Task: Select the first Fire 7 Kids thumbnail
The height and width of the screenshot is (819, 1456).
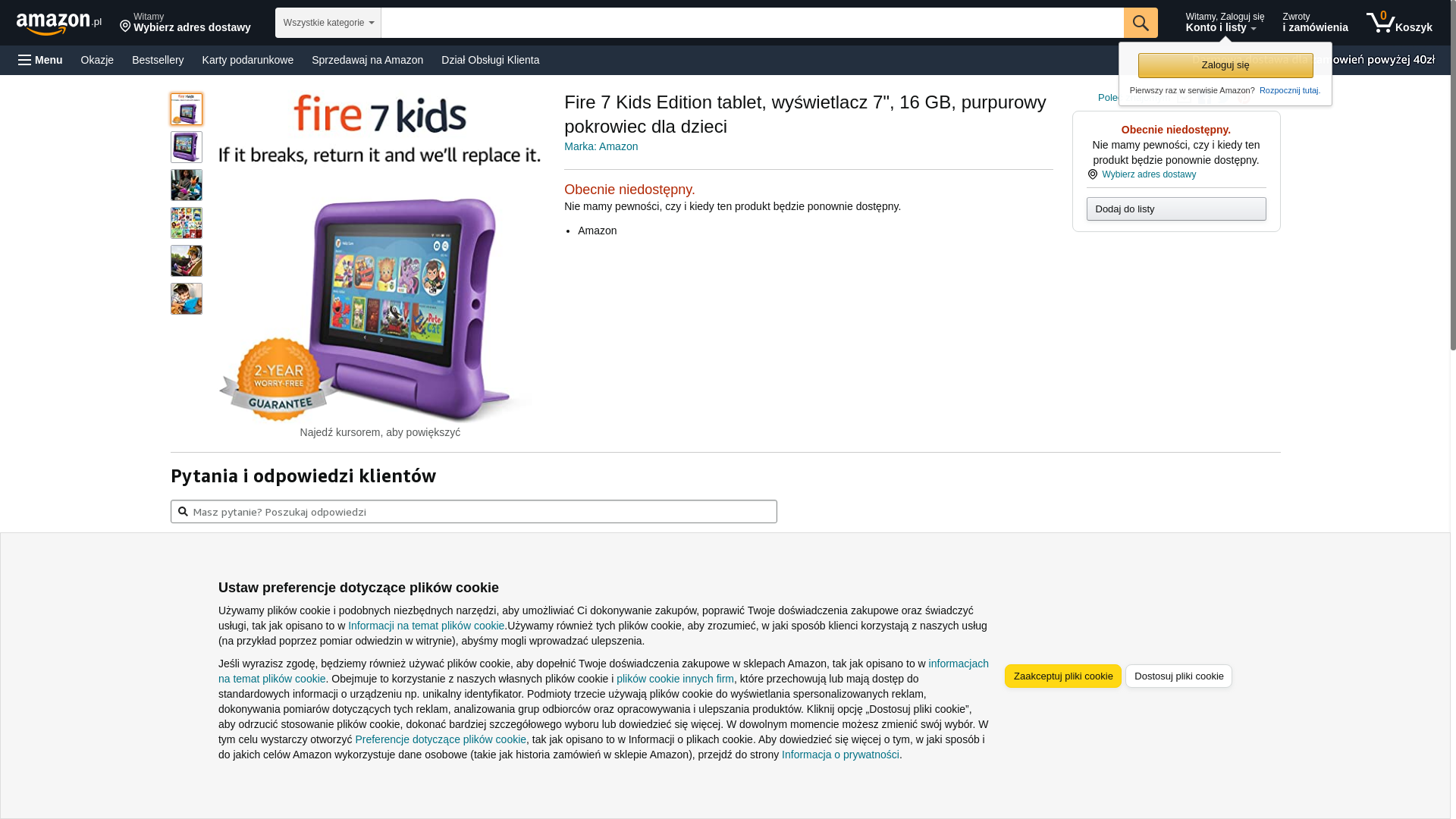Action: click(x=187, y=109)
